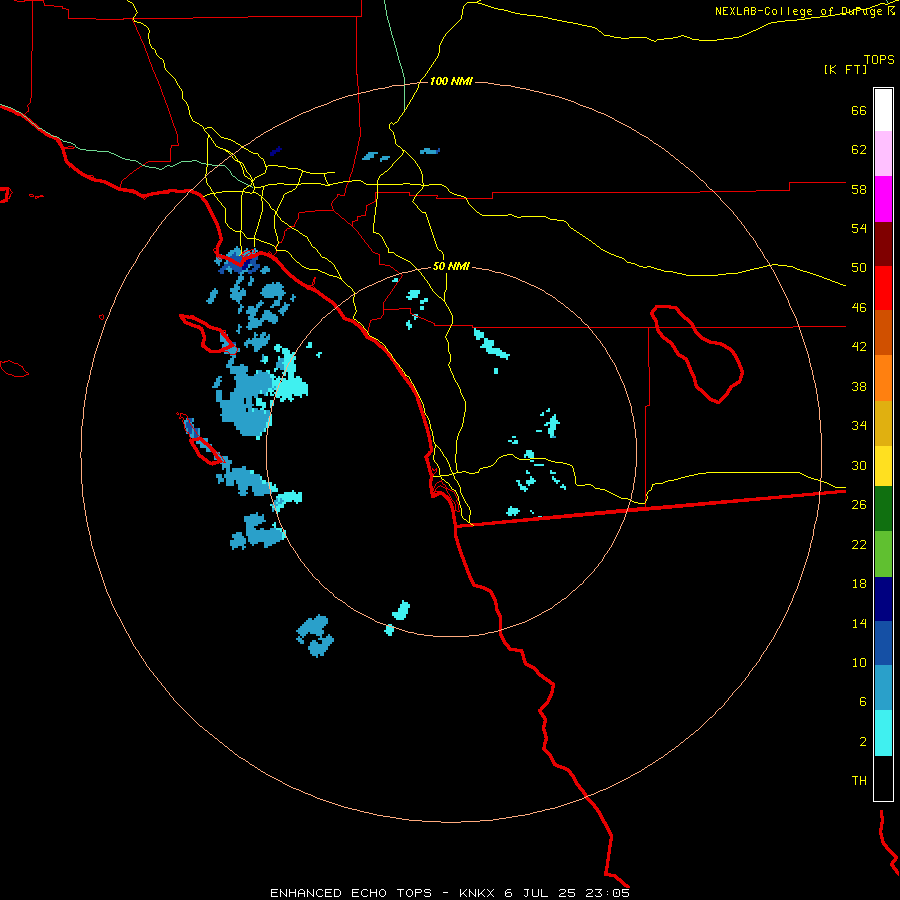Click the legend value 62
The width and height of the screenshot is (900, 900).
click(x=859, y=150)
